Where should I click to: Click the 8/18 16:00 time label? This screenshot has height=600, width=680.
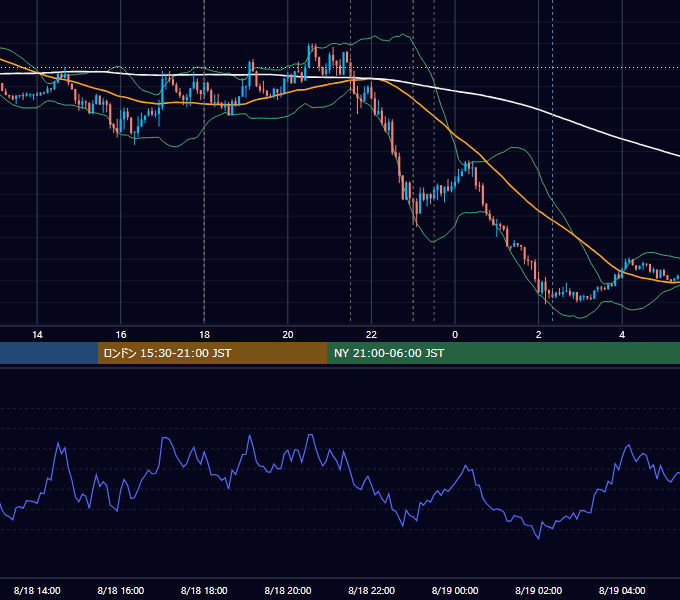pyautogui.click(x=121, y=590)
